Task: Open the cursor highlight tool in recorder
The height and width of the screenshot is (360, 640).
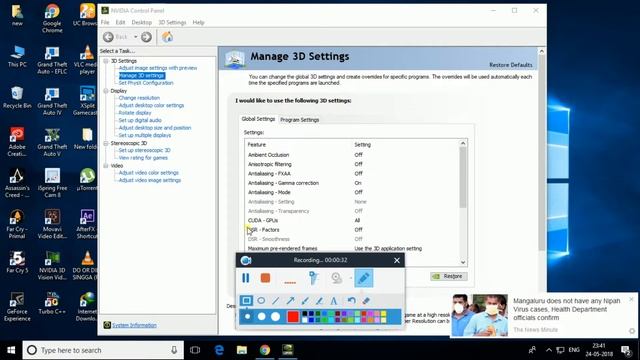Action: 313,278
